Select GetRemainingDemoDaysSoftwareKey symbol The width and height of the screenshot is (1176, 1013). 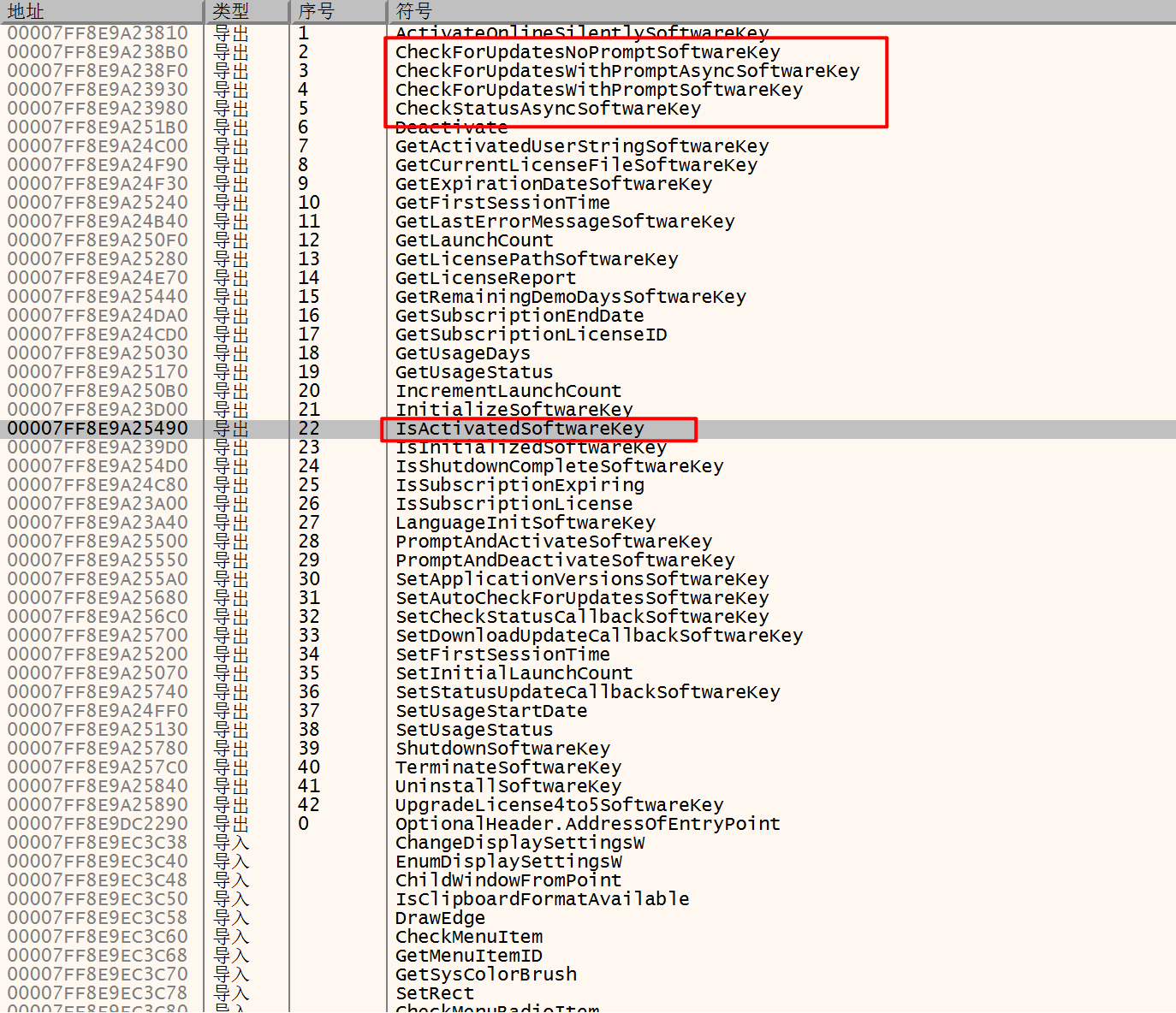[x=570, y=297]
